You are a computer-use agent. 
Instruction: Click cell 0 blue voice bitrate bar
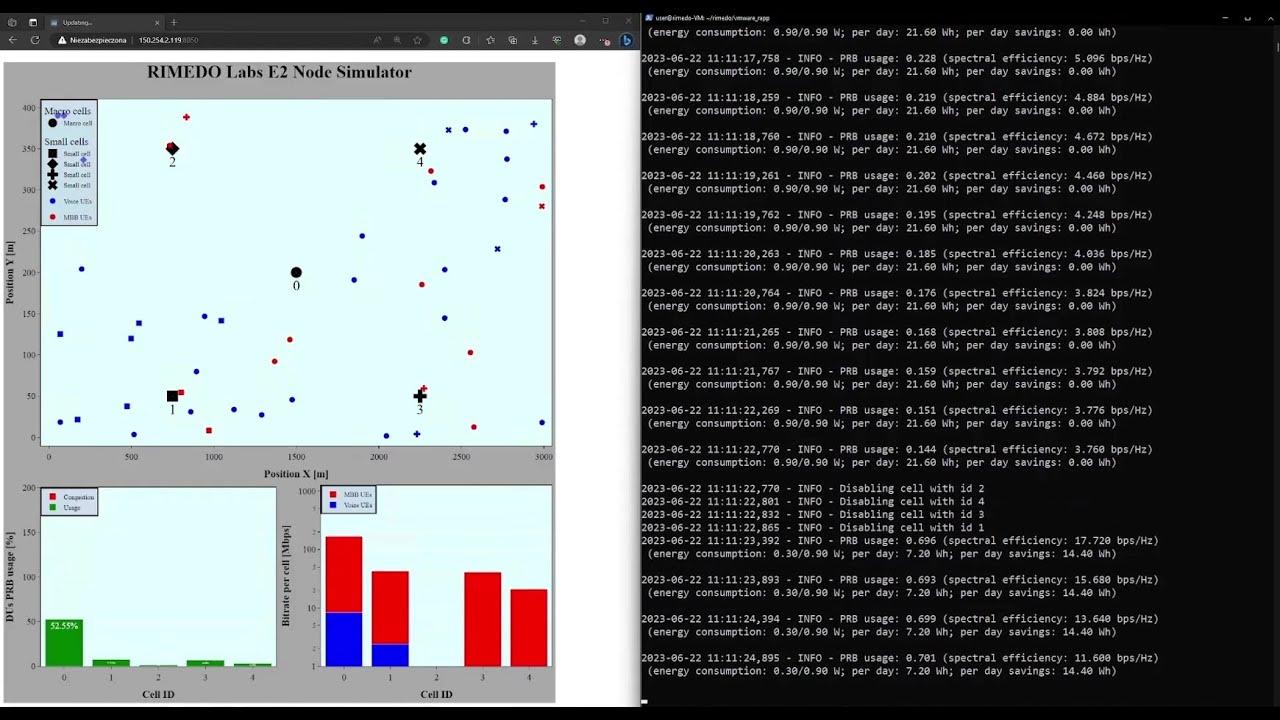pos(344,640)
